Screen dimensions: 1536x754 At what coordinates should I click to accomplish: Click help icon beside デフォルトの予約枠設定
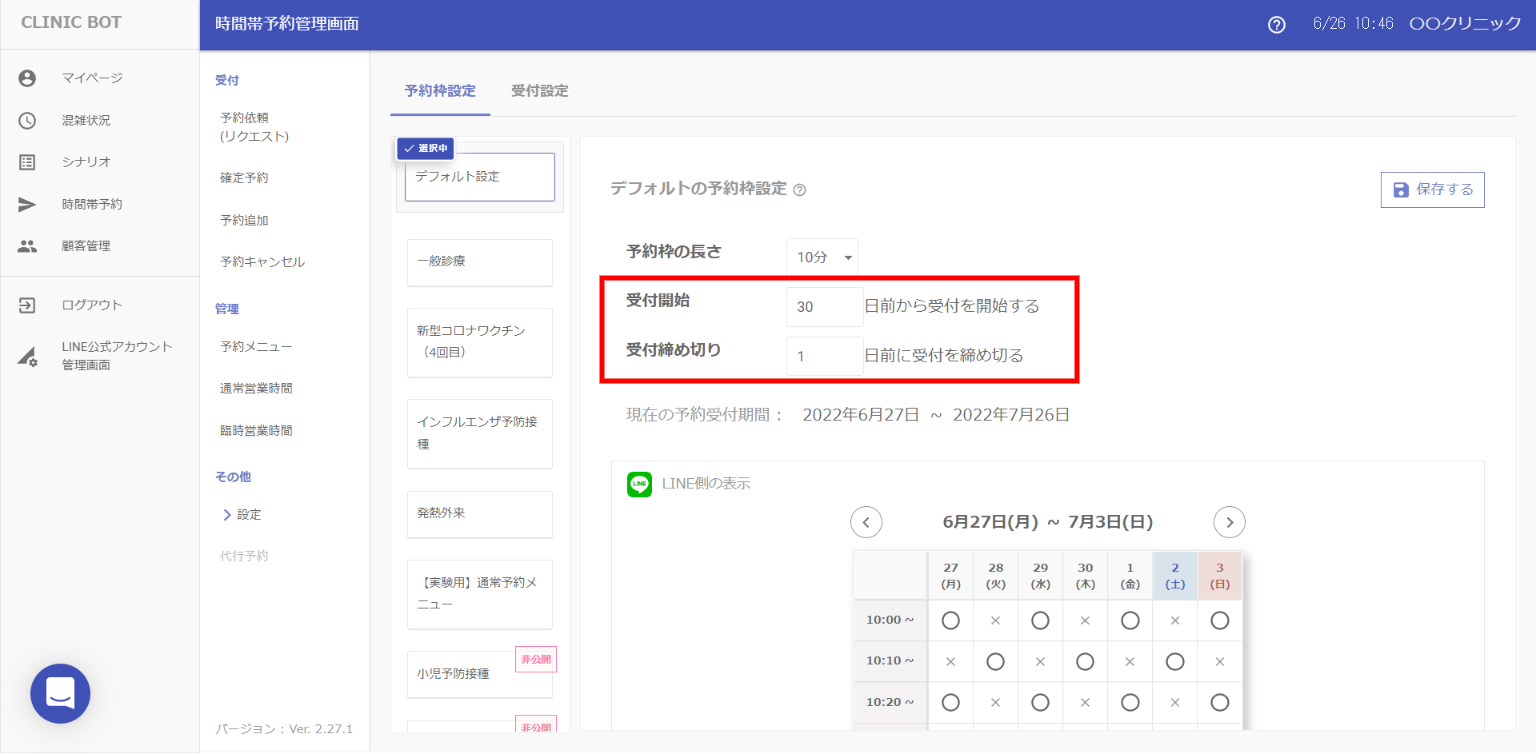pos(799,190)
